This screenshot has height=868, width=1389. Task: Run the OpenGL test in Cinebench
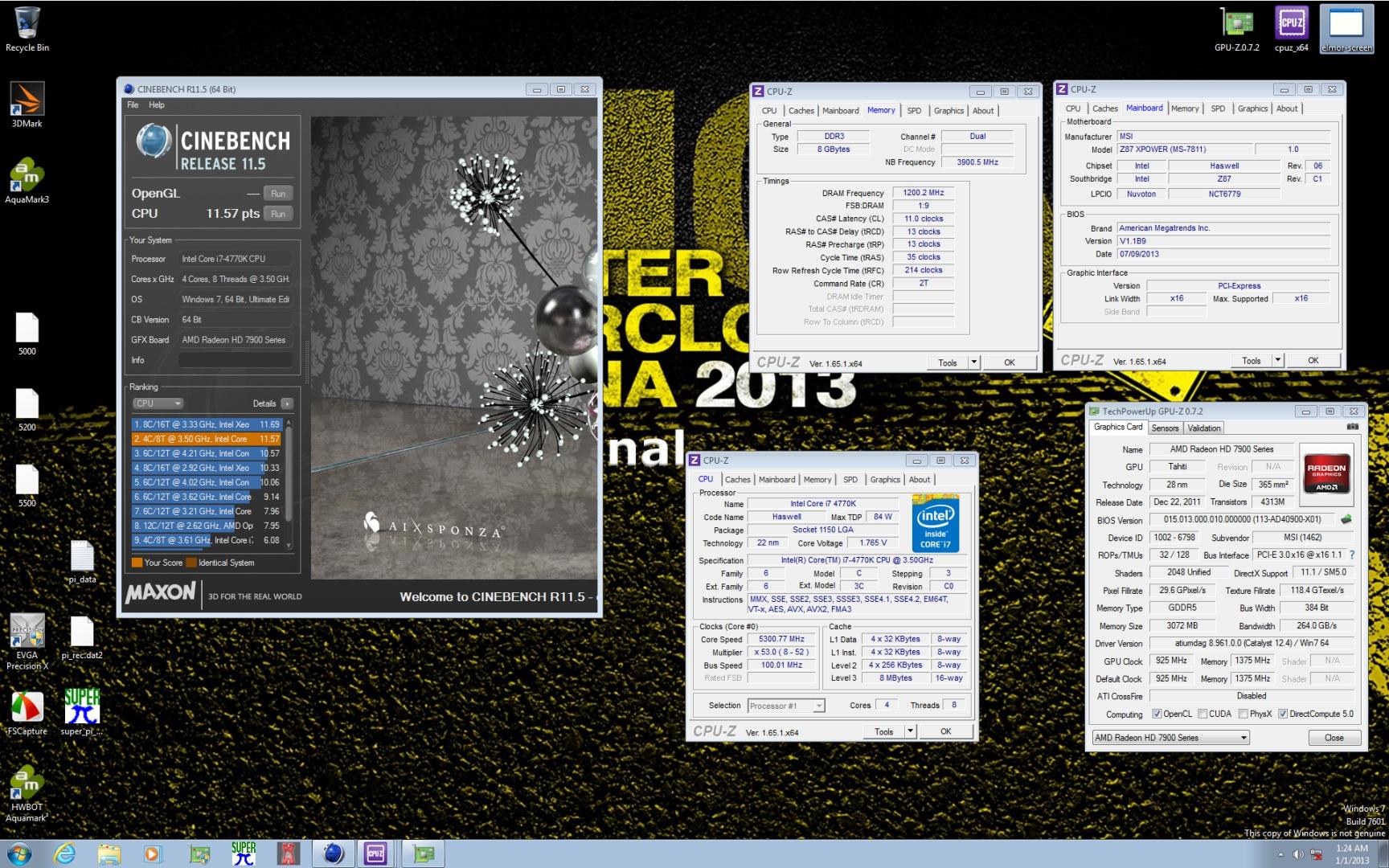(278, 194)
